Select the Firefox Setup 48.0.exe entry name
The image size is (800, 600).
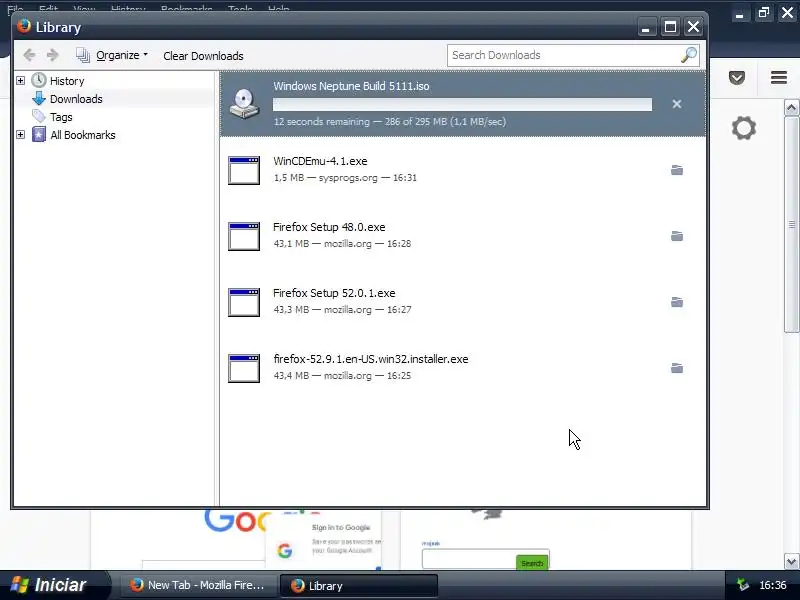pyautogui.click(x=329, y=227)
